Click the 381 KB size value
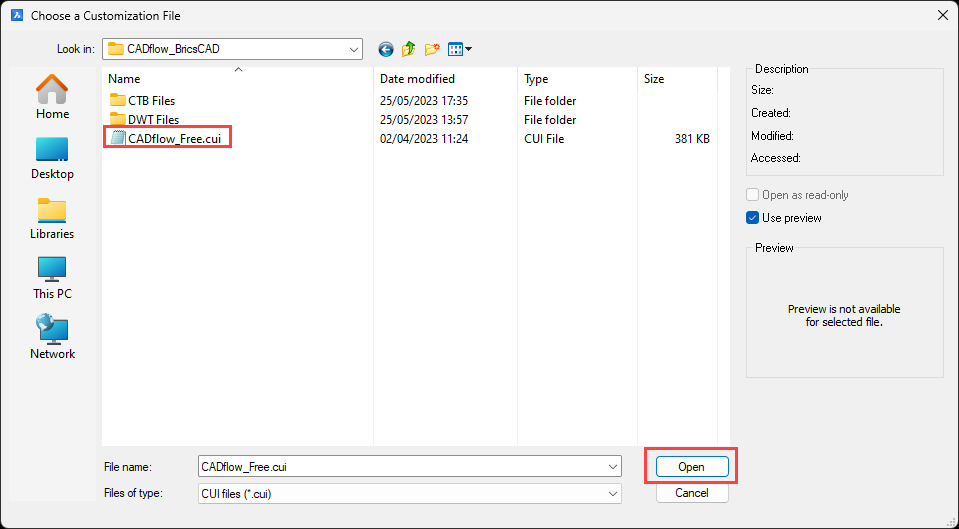This screenshot has width=959, height=529. 692,139
